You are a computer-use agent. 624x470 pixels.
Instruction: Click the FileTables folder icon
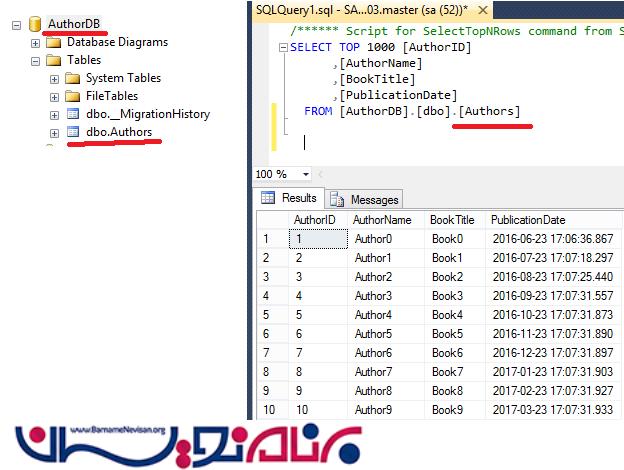tap(72, 96)
